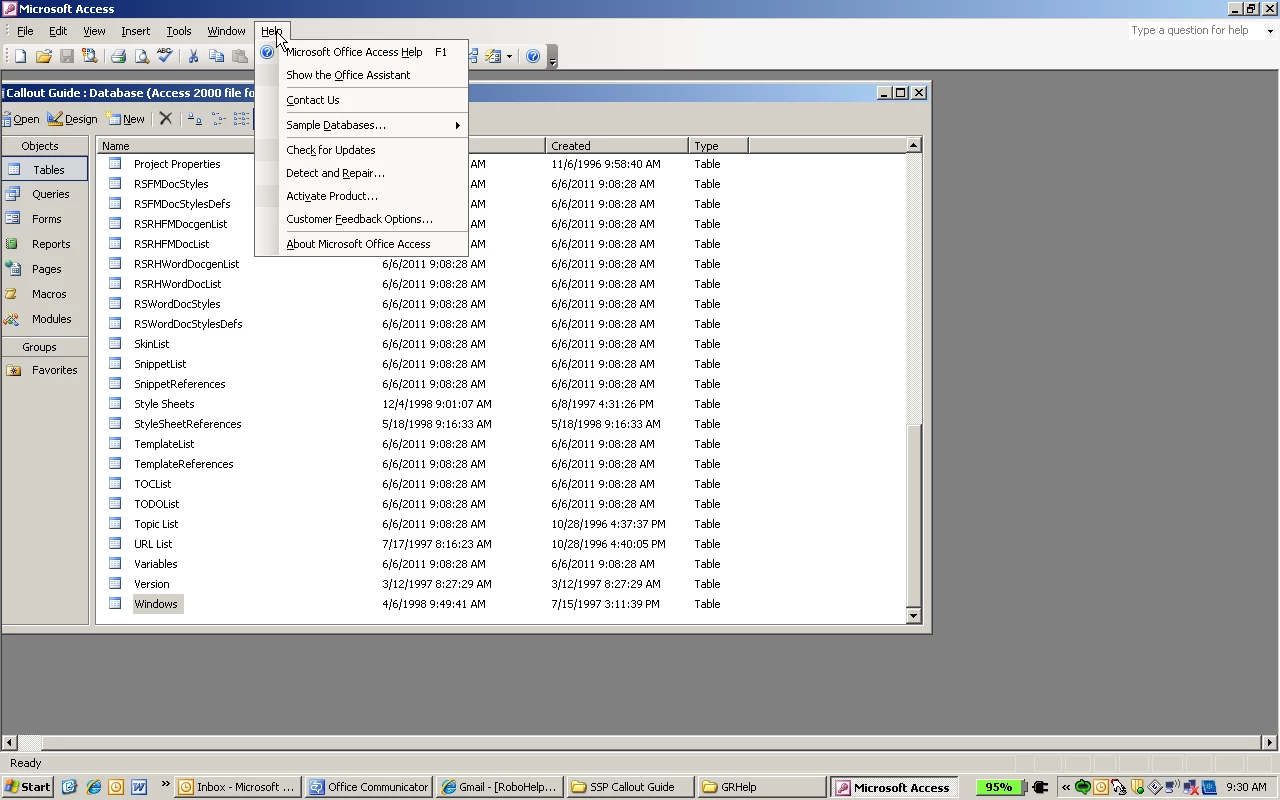1280x800 pixels.
Task: Click the New blank database icon
Action: [x=20, y=57]
